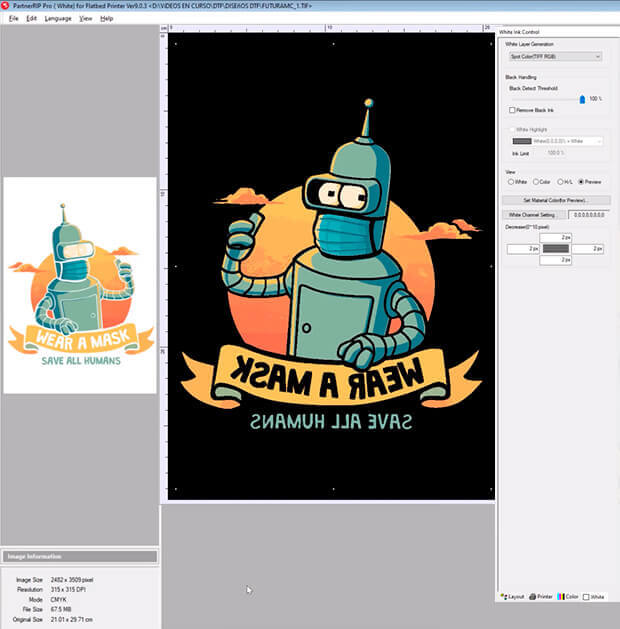Enable the Remove Black Ink checkbox

click(513, 110)
